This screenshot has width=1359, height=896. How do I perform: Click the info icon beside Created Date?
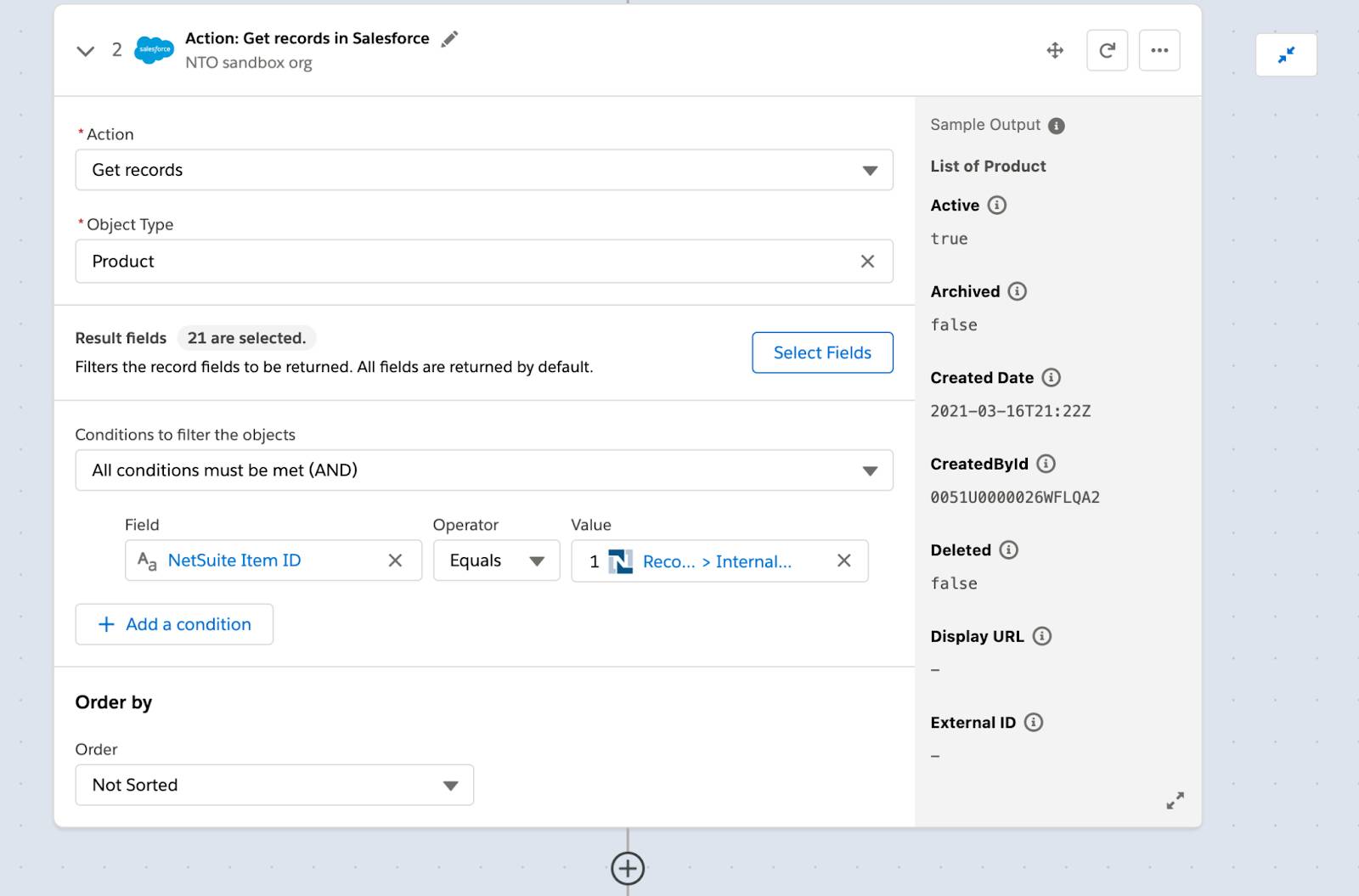coord(1052,378)
